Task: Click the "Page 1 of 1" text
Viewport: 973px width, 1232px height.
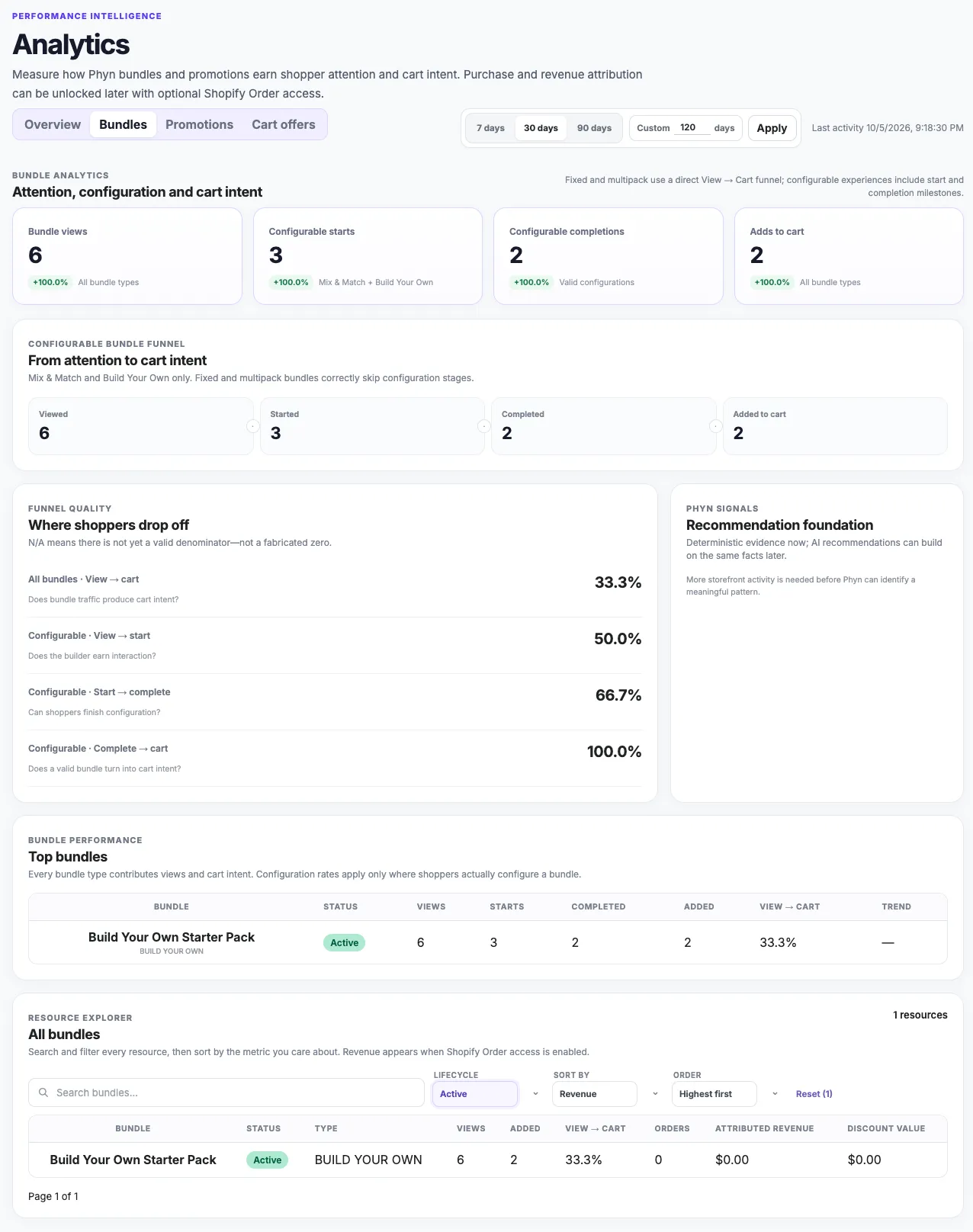Action: [x=53, y=1197]
